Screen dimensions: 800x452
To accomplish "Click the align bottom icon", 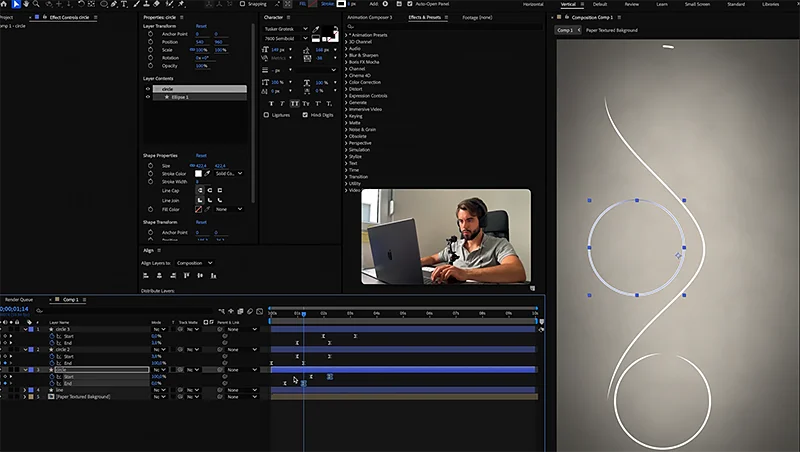I will click(x=213, y=275).
